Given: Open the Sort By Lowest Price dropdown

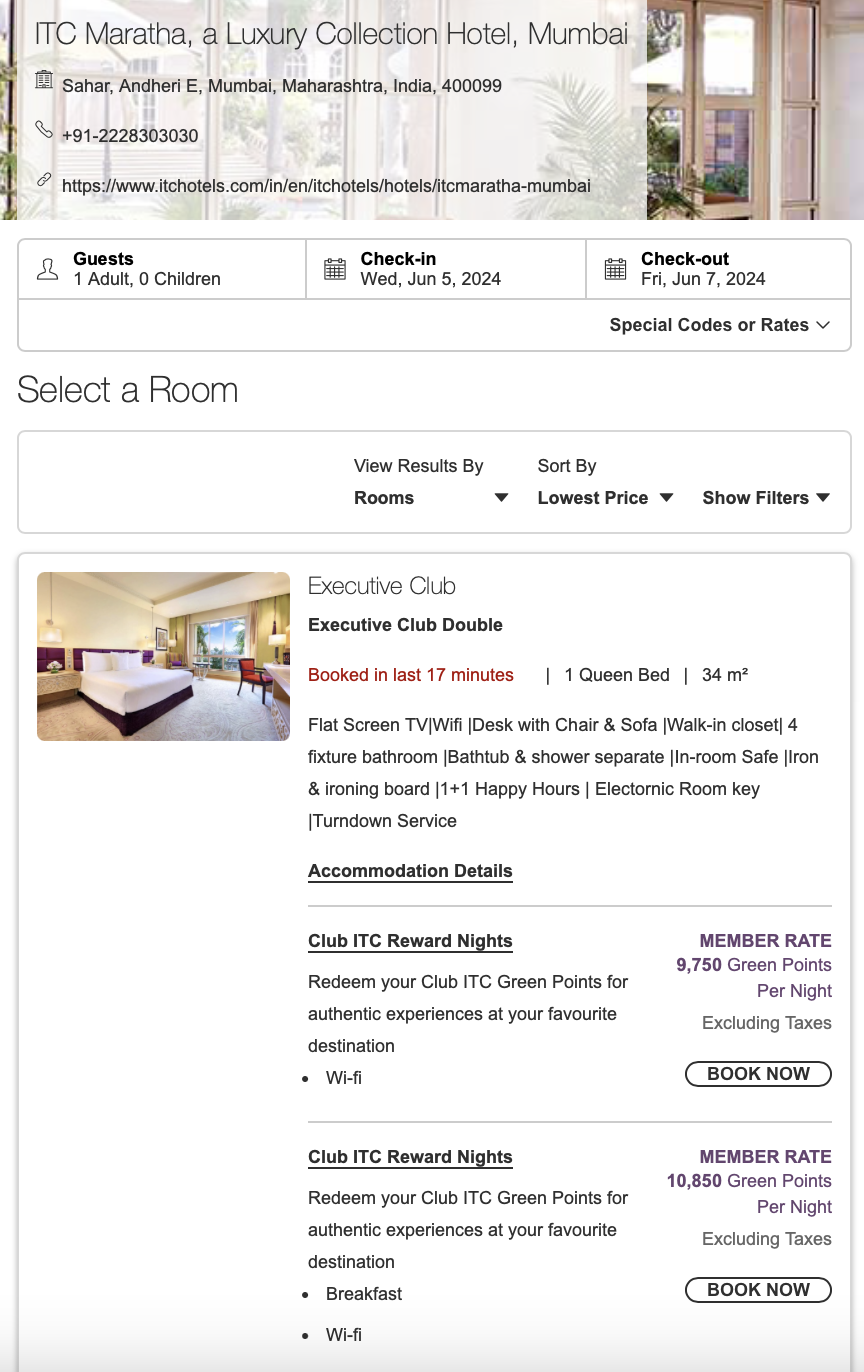Looking at the screenshot, I should pyautogui.click(x=605, y=498).
